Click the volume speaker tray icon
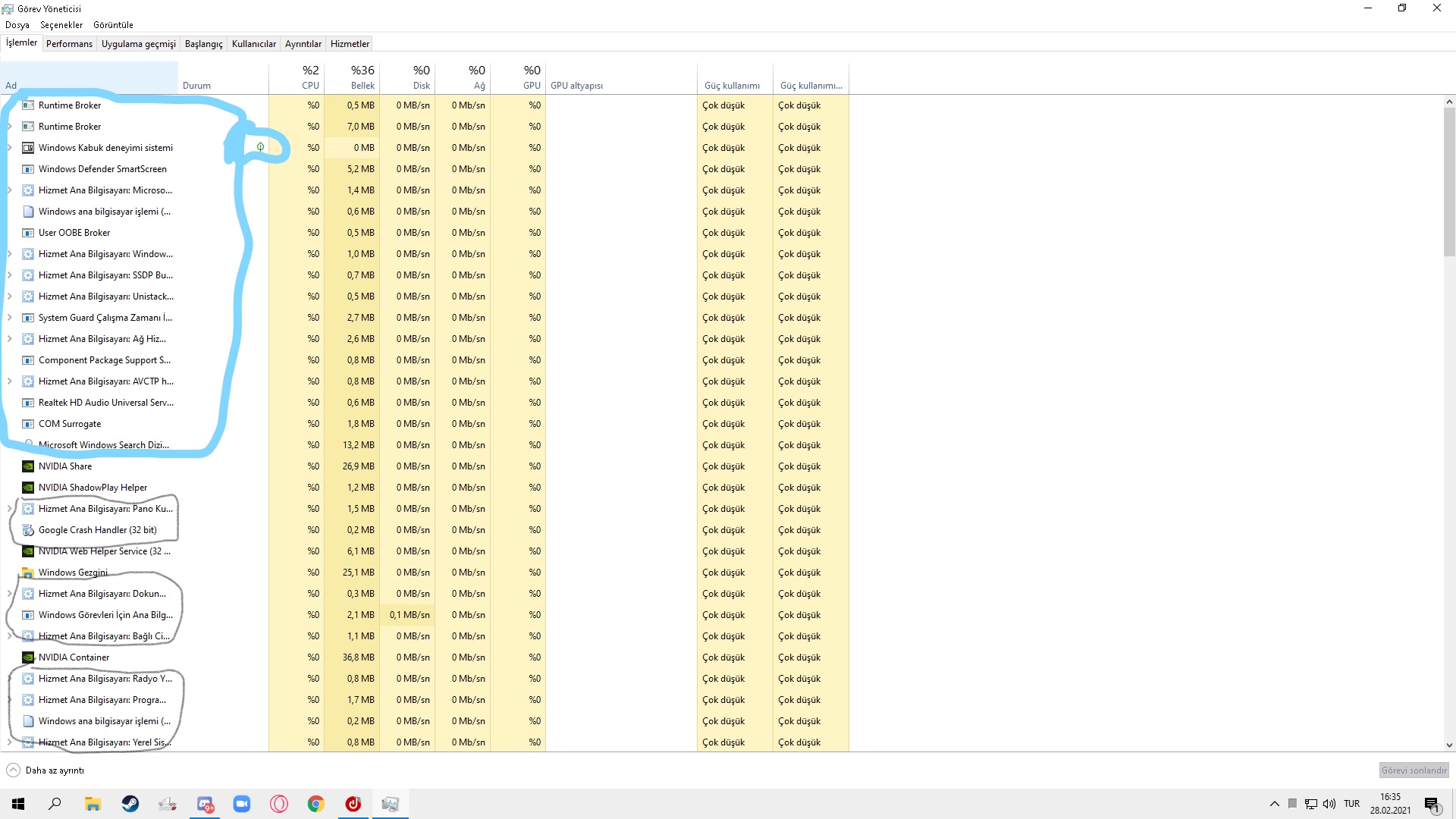 1329,804
